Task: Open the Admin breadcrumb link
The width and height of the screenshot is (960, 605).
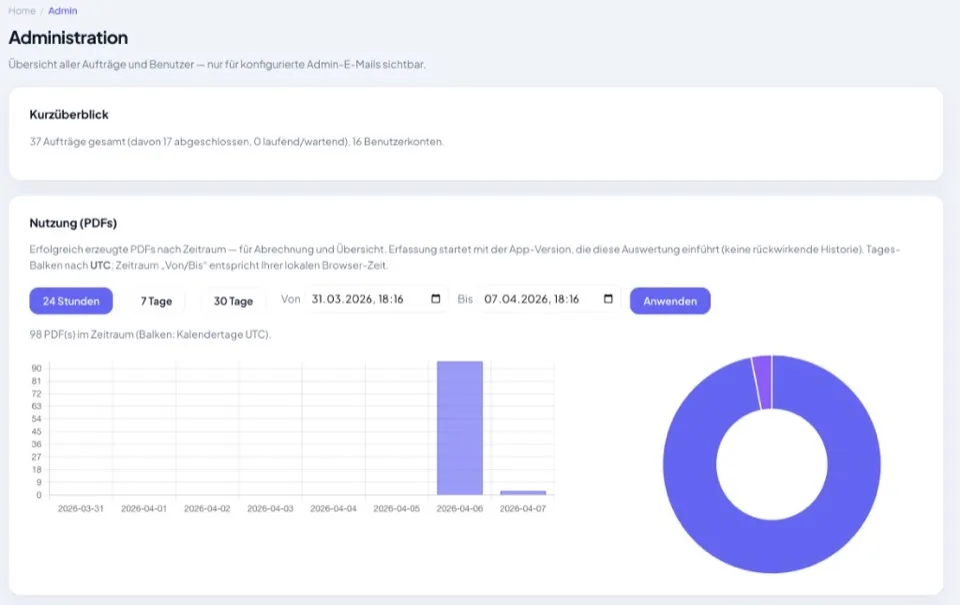Action: (62, 11)
